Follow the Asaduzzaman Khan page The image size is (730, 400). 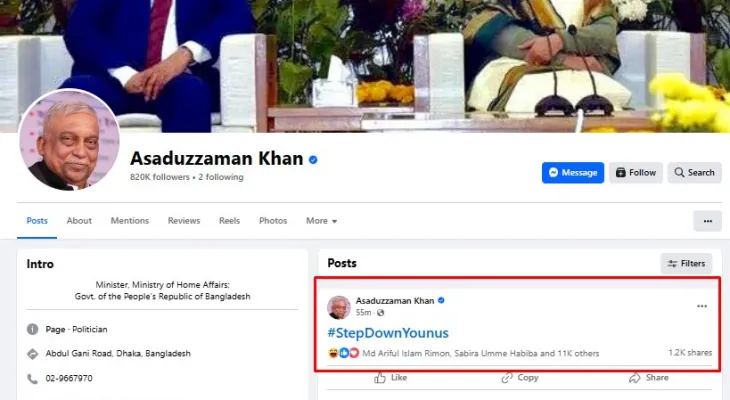tap(635, 173)
